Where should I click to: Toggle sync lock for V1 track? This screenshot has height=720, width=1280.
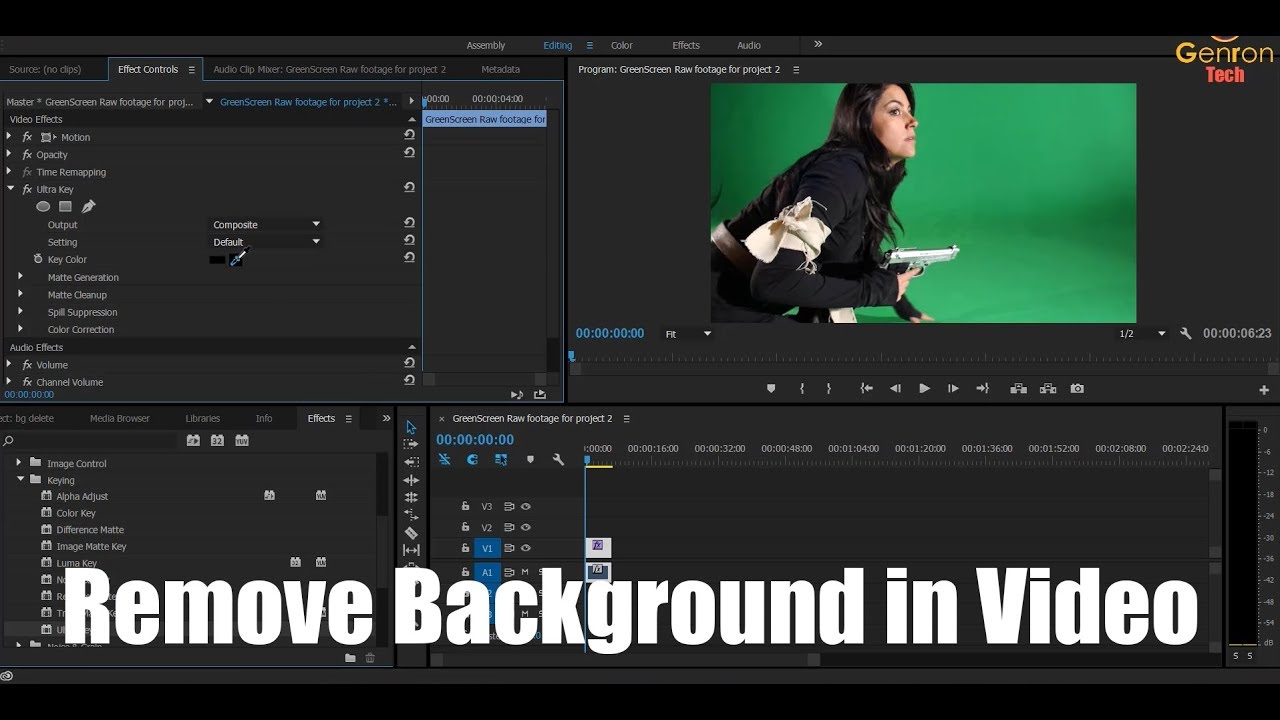pos(509,548)
